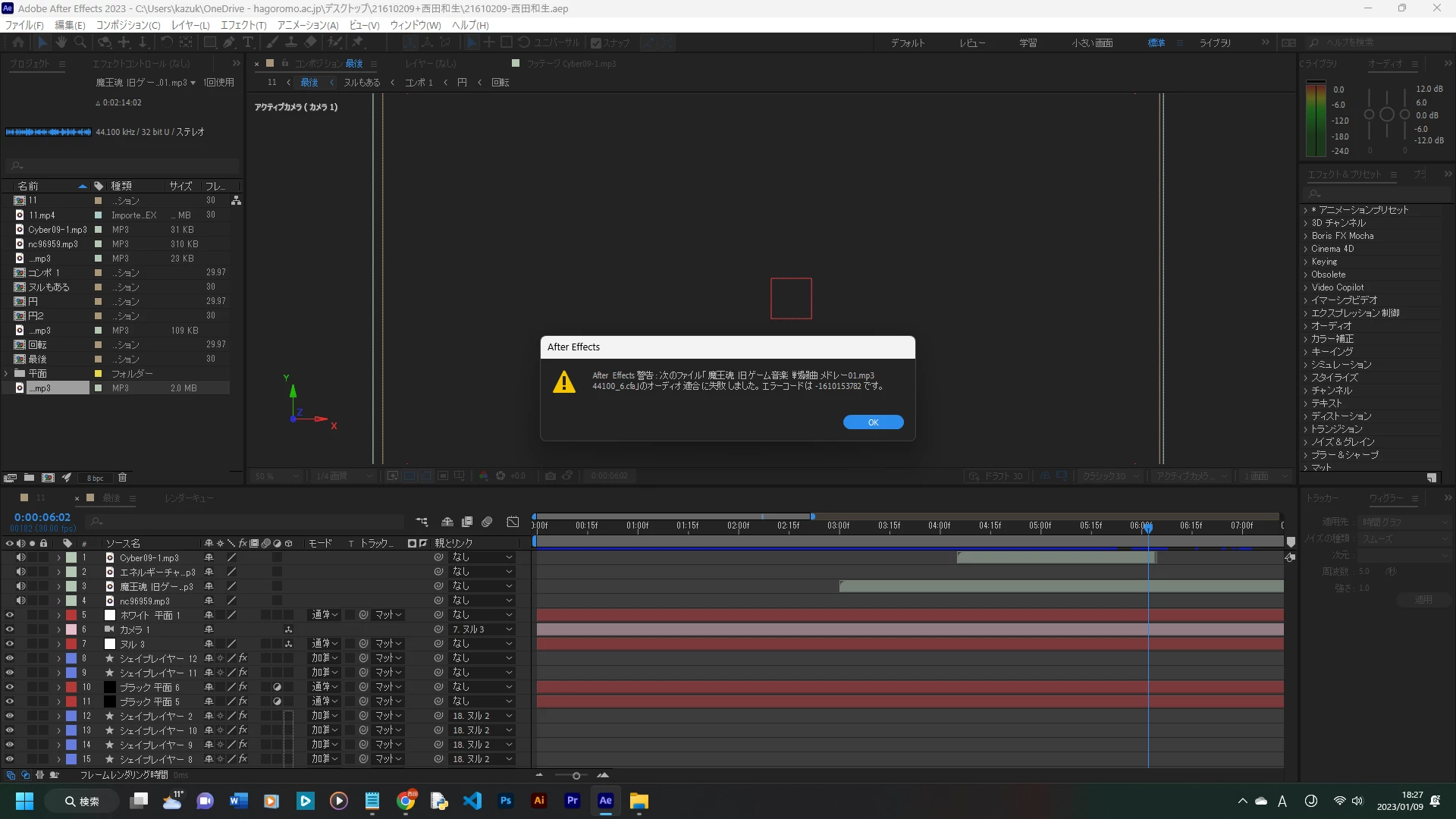Screen dimensions: 1456x819
Task: Click the 8 bpc color depth button
Action: 95,479
